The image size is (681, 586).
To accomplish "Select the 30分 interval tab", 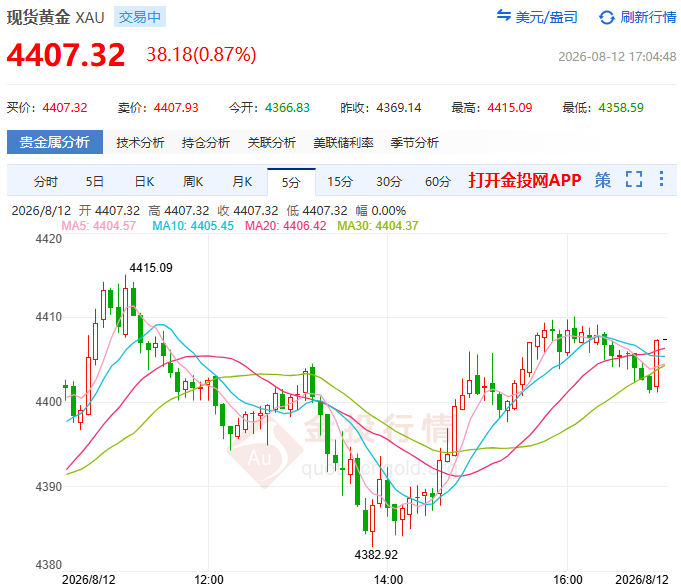I will (x=389, y=182).
